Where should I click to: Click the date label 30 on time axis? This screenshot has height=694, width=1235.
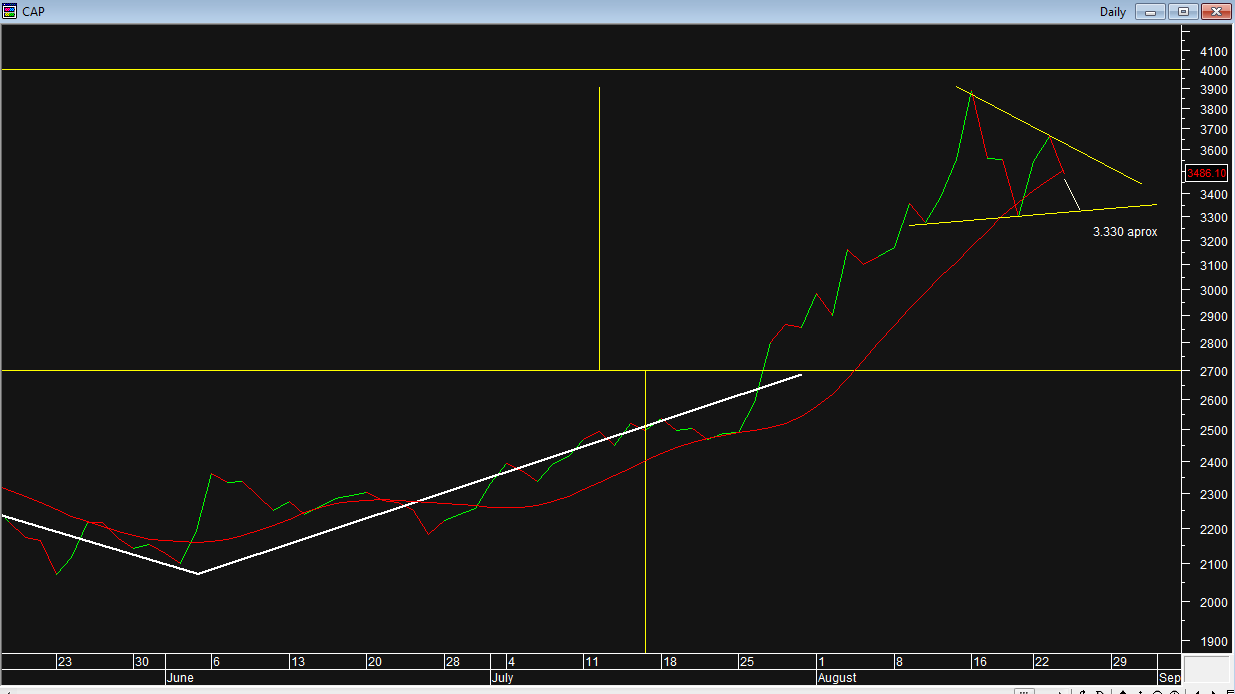pyautogui.click(x=142, y=662)
